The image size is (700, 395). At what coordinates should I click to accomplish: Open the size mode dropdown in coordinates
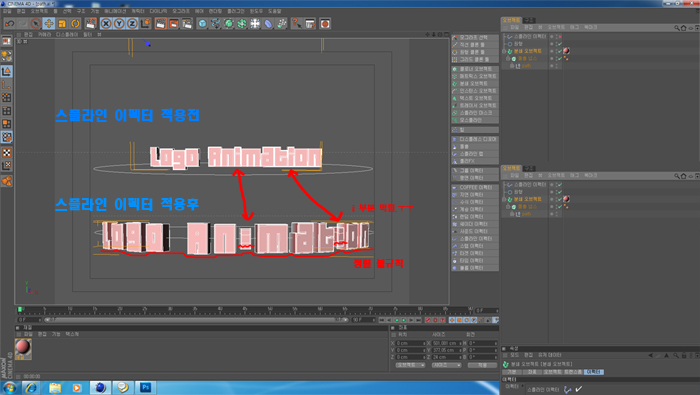446,365
